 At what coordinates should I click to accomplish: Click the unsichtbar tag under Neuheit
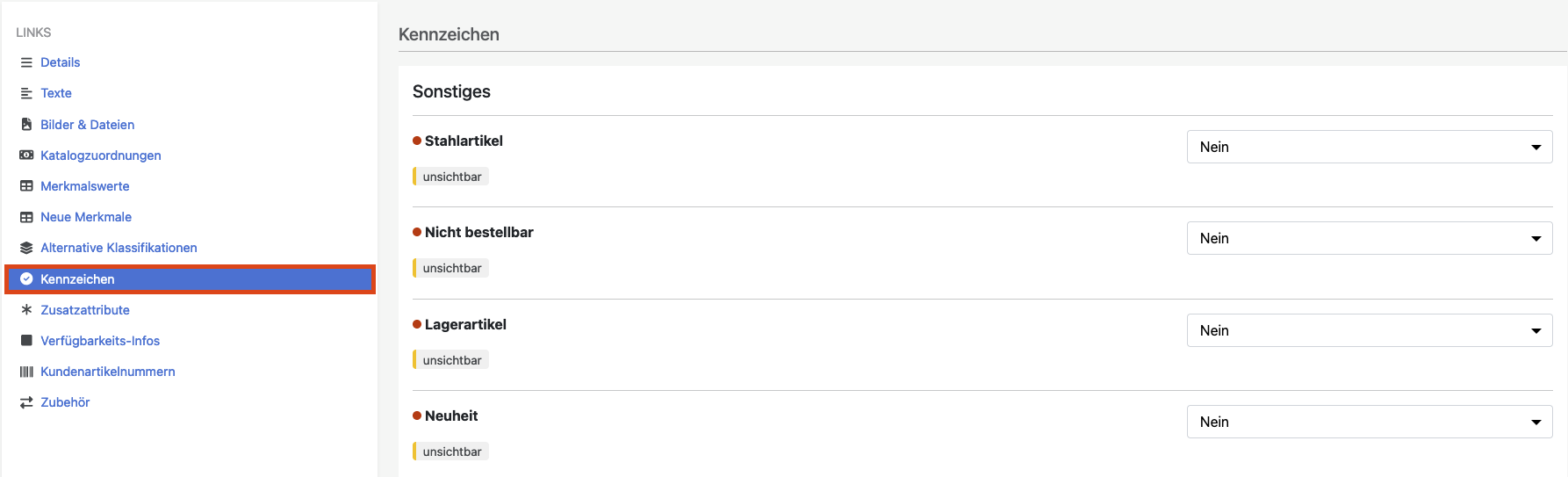(451, 452)
